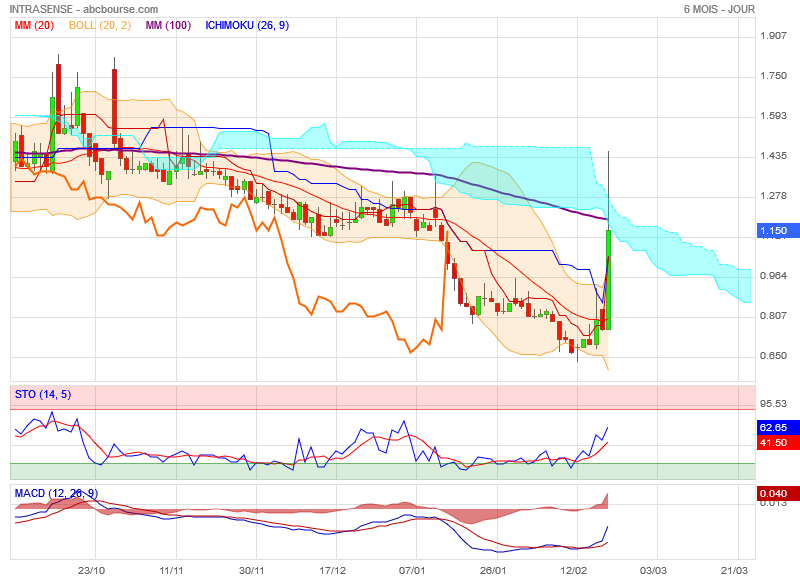Click the 1.593 price axis label
Image resolution: width=800 pixels, height=580 pixels.
[x=773, y=116]
